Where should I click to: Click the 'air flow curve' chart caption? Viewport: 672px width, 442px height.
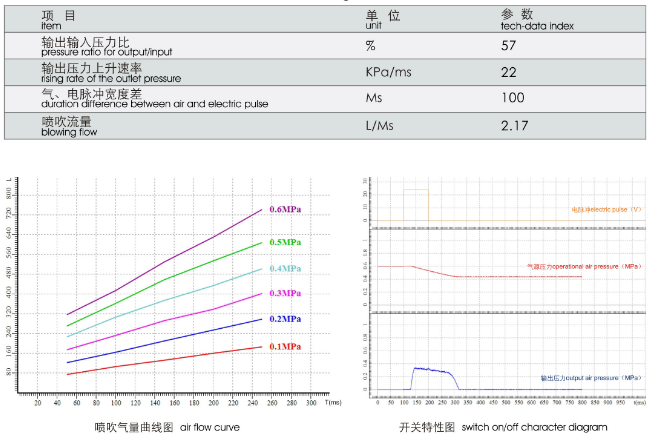[x=167, y=427]
